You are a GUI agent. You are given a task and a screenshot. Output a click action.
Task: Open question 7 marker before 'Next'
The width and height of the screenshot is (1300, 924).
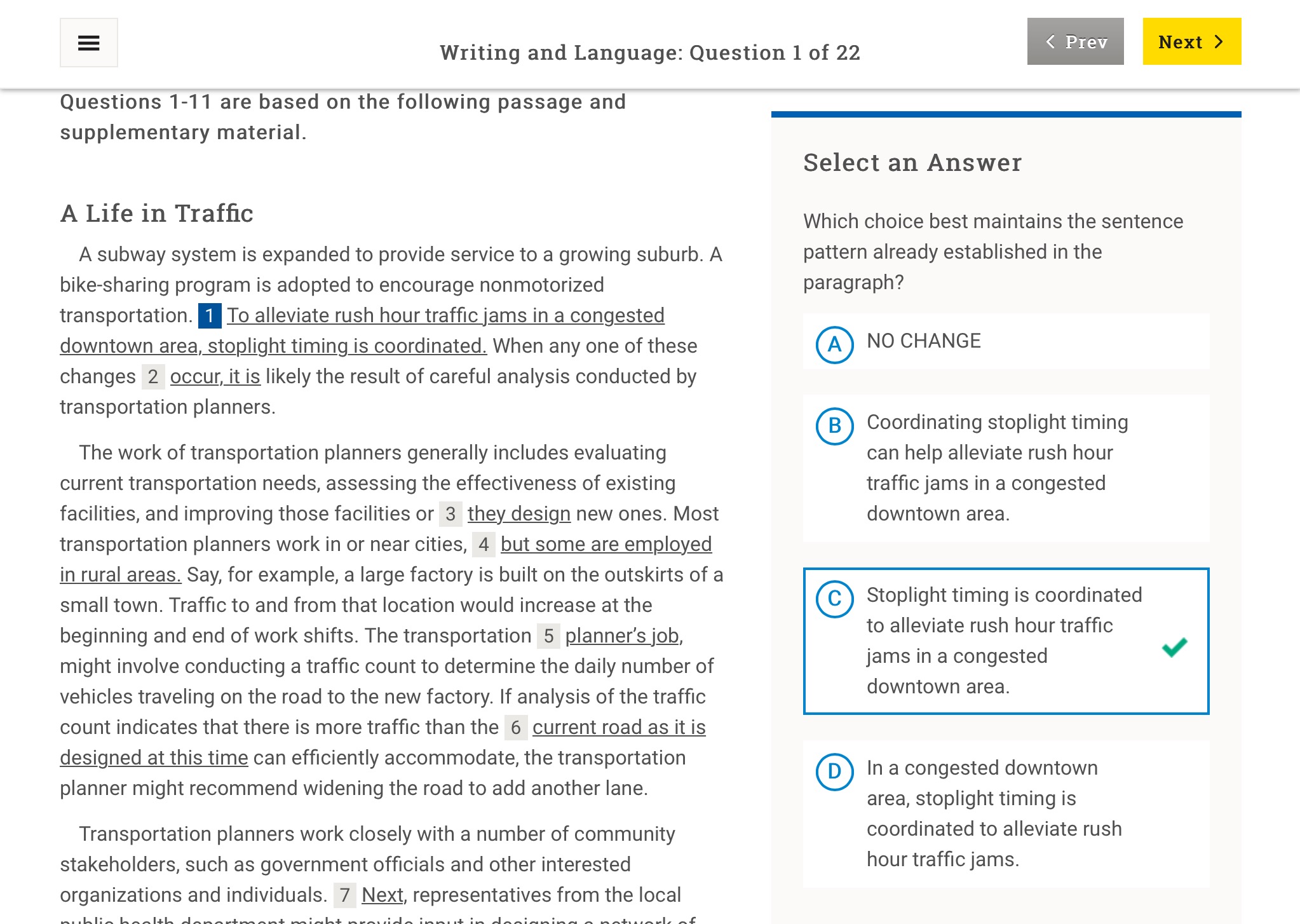[x=345, y=895]
